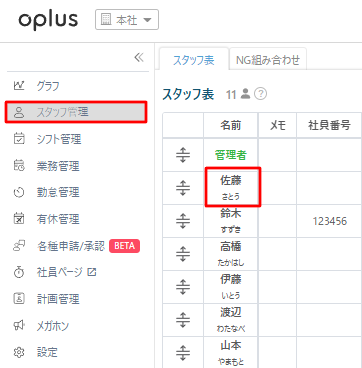
Task: Open 計画管理 in the sidebar
Action: tap(47, 299)
